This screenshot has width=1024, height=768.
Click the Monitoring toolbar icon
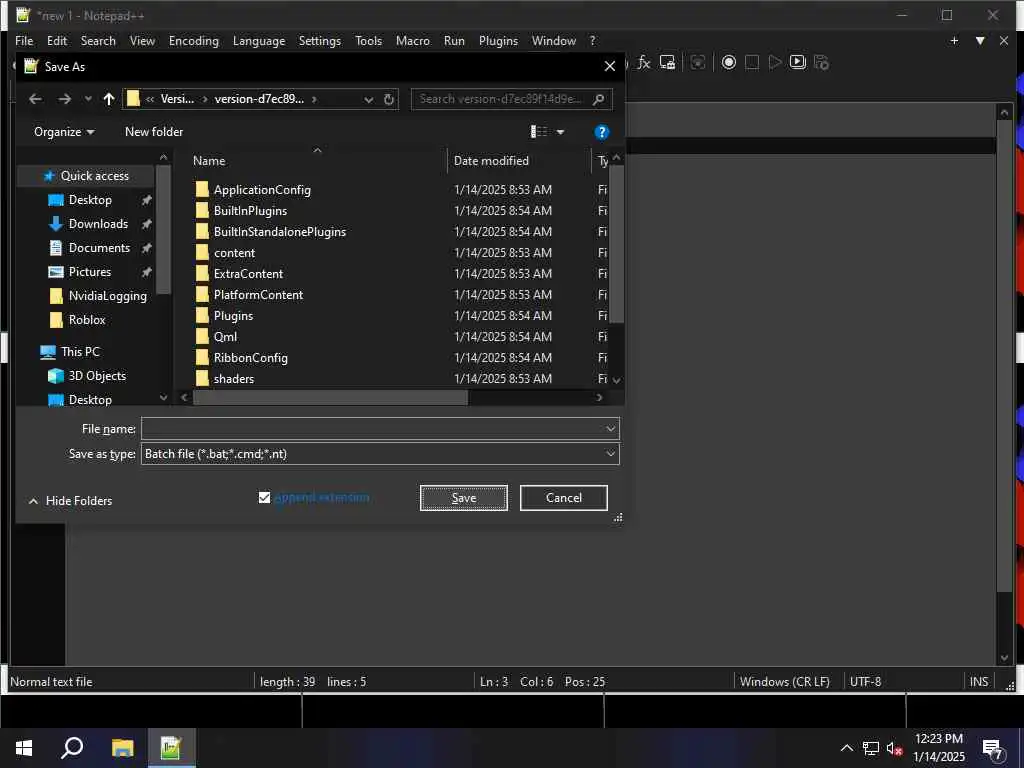pyautogui.click(x=697, y=63)
